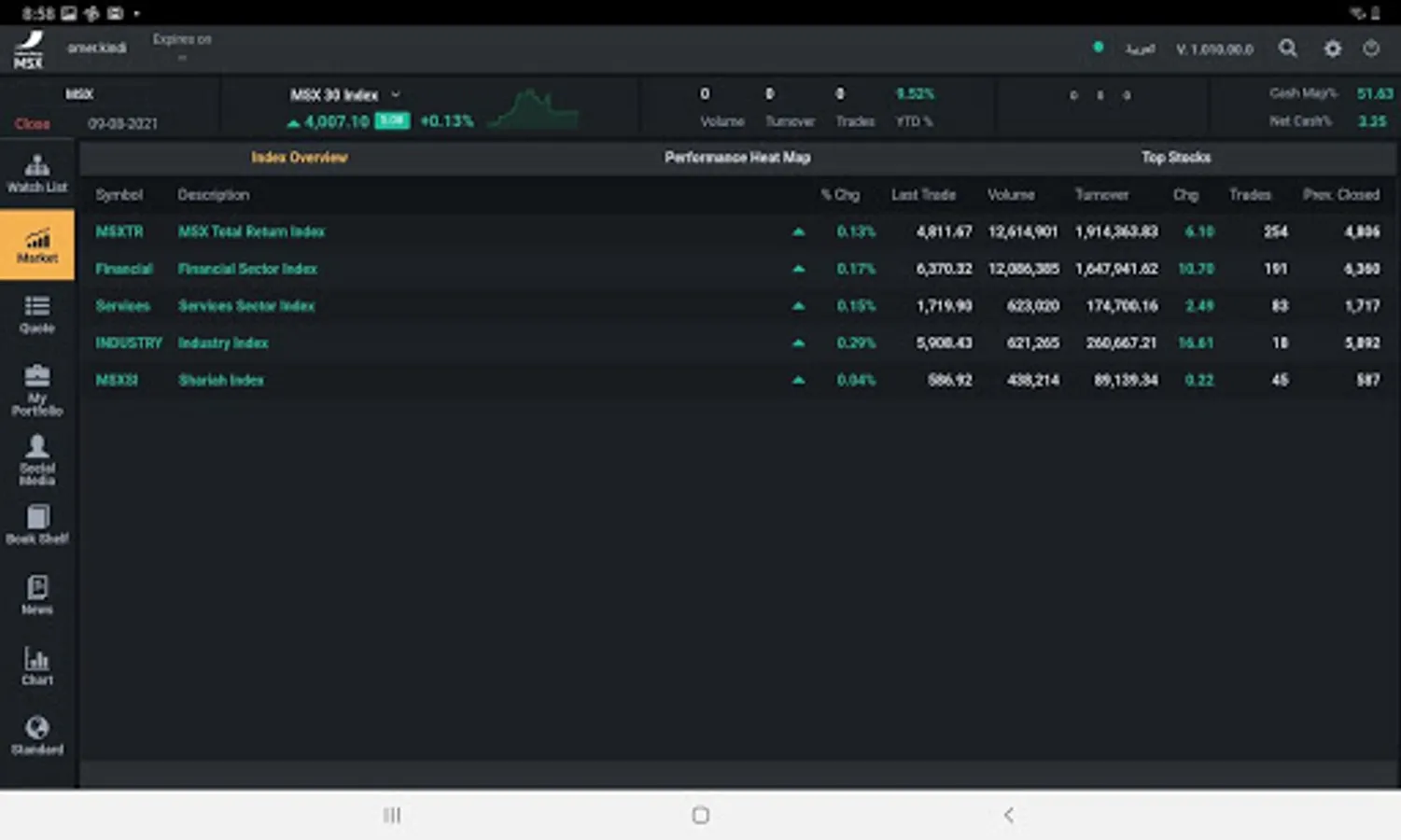Click the version V.1.010.00.0 label

1214,49
